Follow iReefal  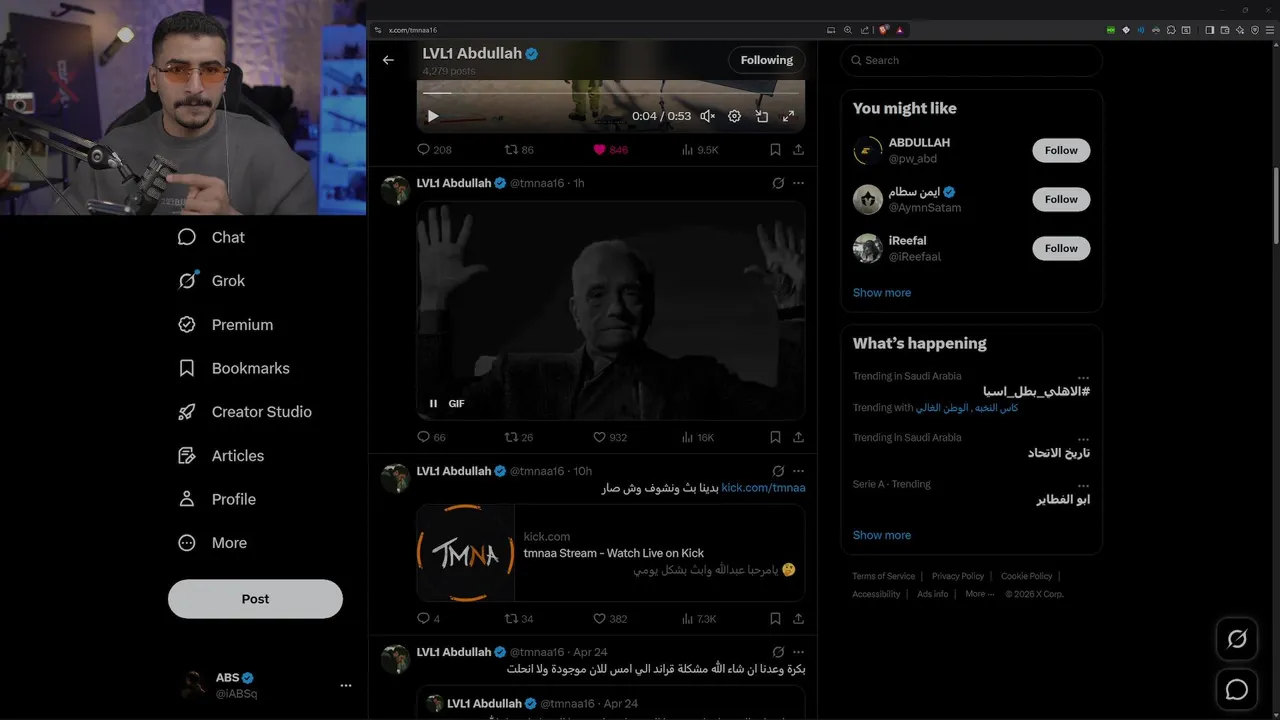coord(1061,248)
